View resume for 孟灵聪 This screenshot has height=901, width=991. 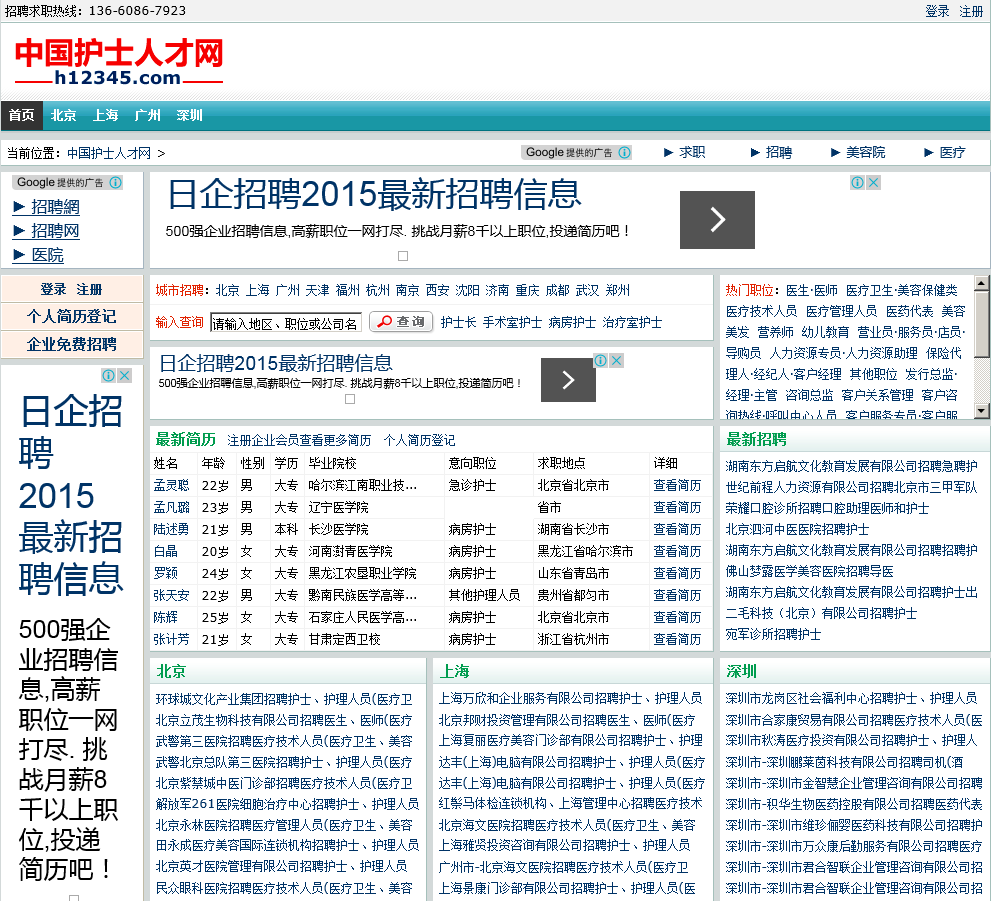tap(677, 485)
